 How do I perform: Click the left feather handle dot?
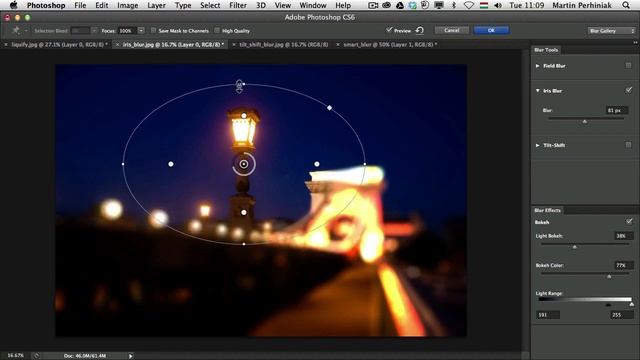point(171,164)
